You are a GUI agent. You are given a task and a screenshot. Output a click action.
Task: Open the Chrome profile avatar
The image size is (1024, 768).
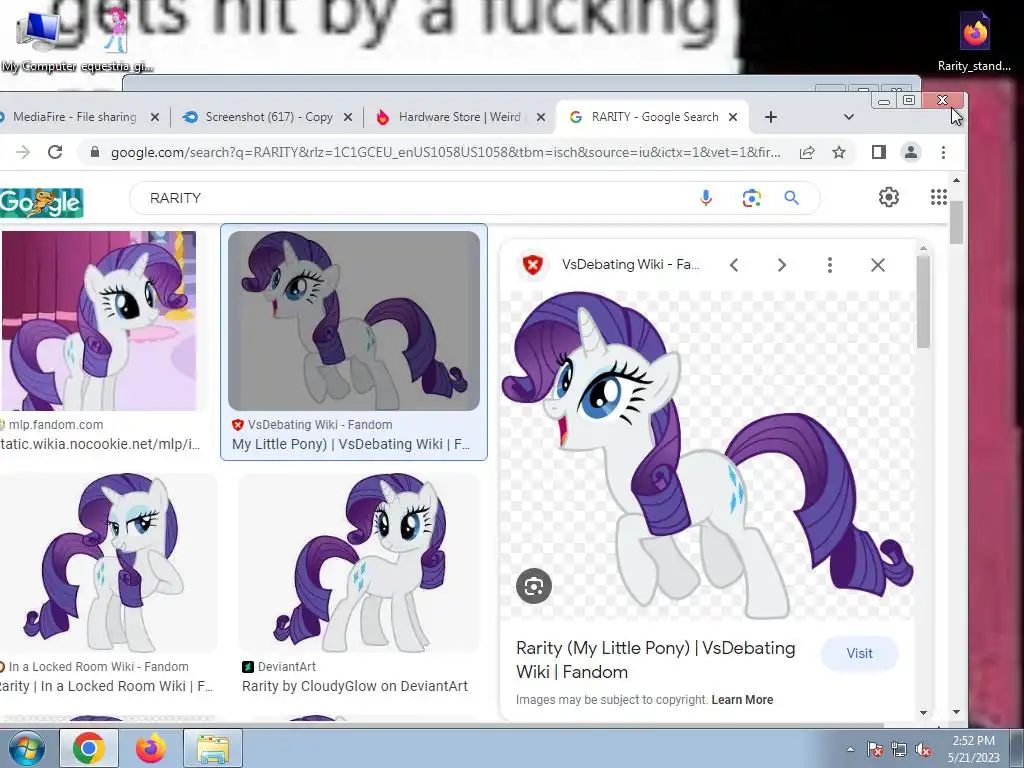[x=910, y=152]
